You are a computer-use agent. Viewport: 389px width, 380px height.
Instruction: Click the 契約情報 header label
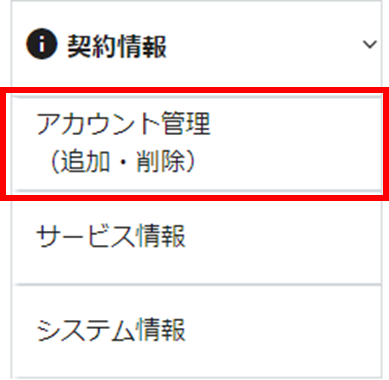coord(117,46)
